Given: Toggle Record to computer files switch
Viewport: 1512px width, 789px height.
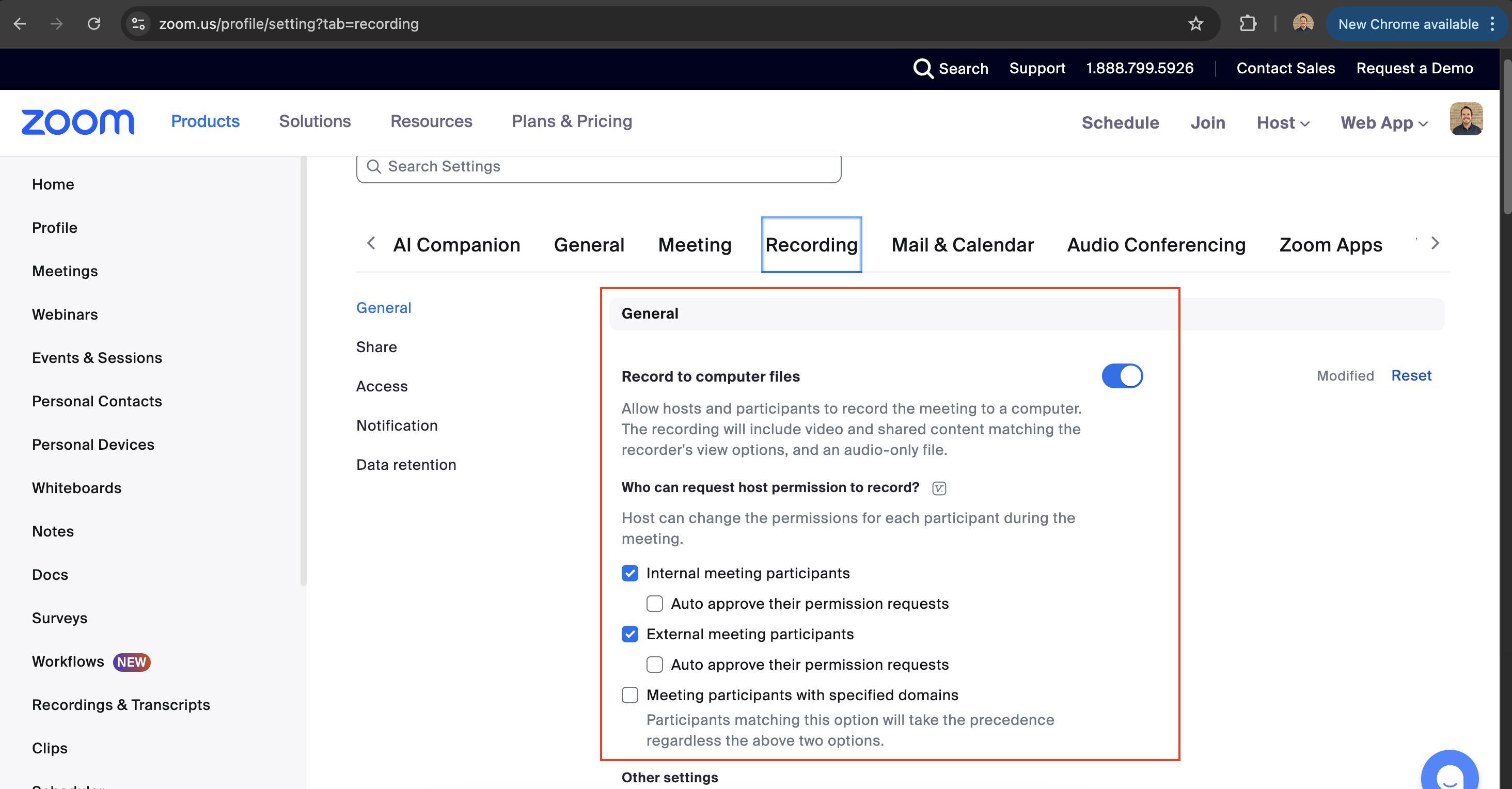Looking at the screenshot, I should coord(1122,376).
